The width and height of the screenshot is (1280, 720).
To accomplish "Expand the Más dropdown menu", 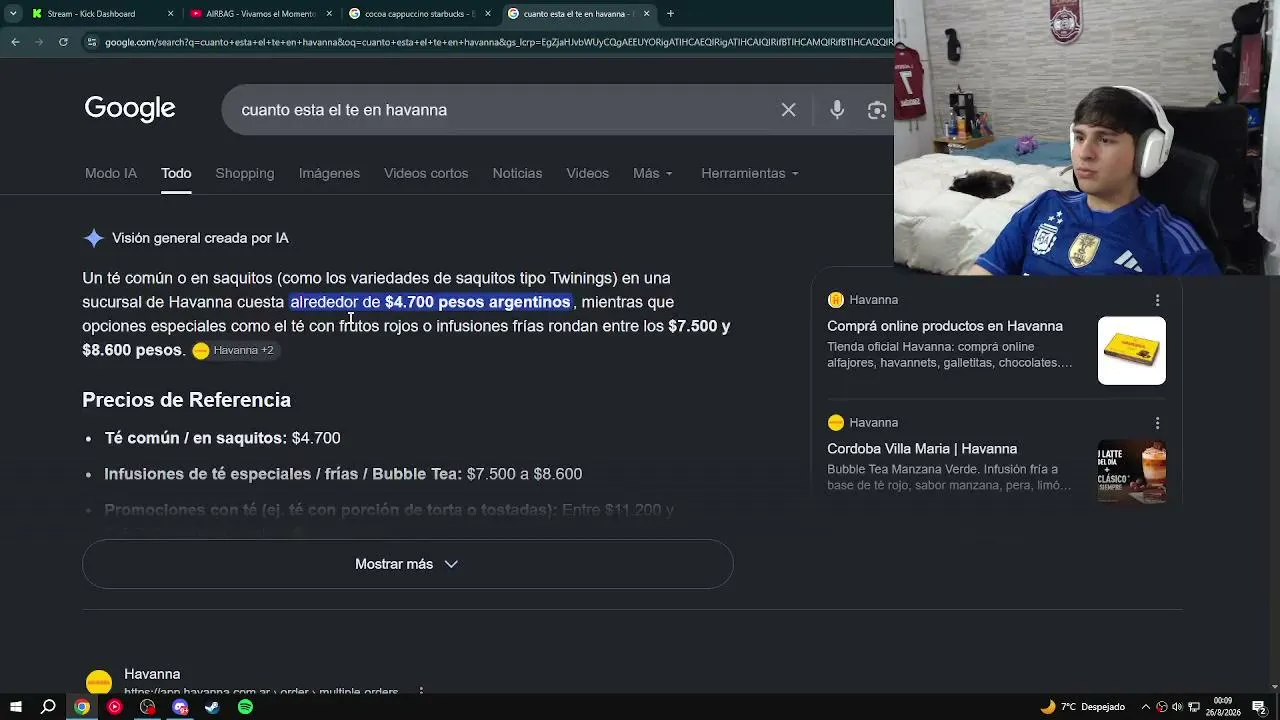I will (653, 173).
